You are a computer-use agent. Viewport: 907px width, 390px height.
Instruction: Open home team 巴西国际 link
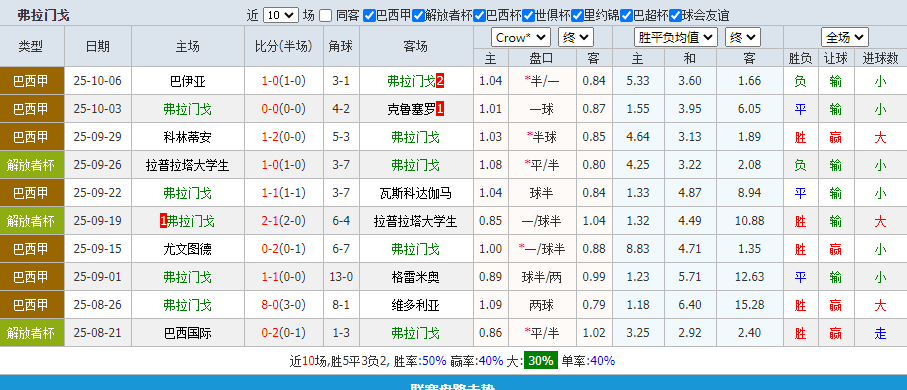[188, 333]
